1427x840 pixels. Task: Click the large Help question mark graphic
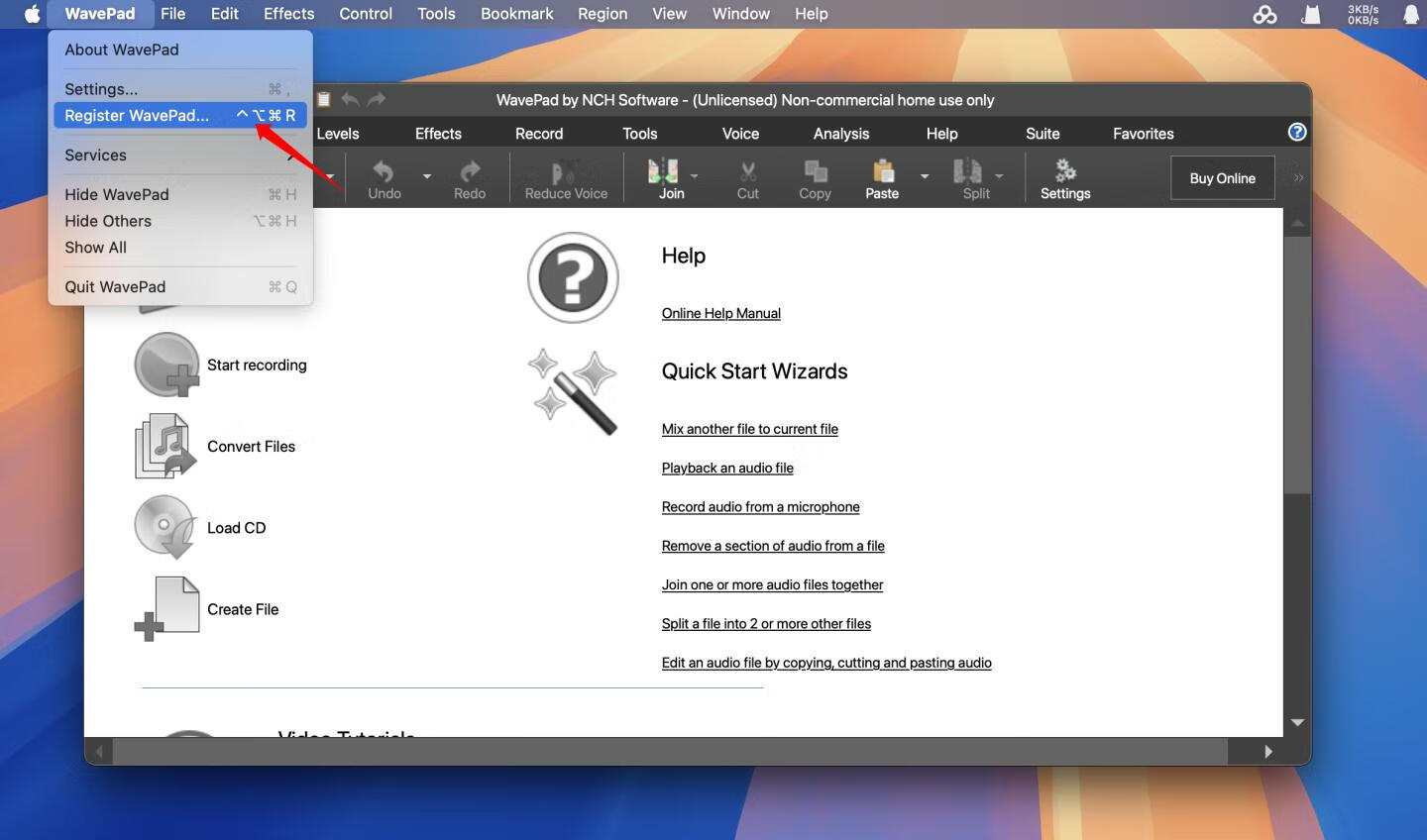coord(573,277)
